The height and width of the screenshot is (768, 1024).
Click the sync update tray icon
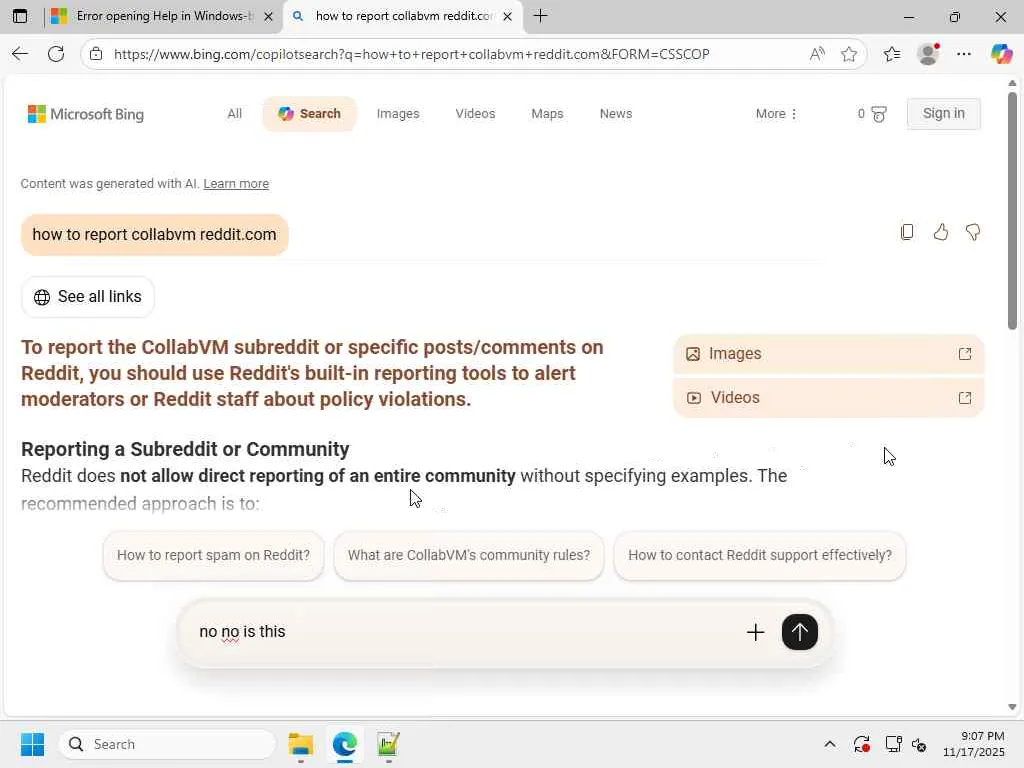click(861, 744)
